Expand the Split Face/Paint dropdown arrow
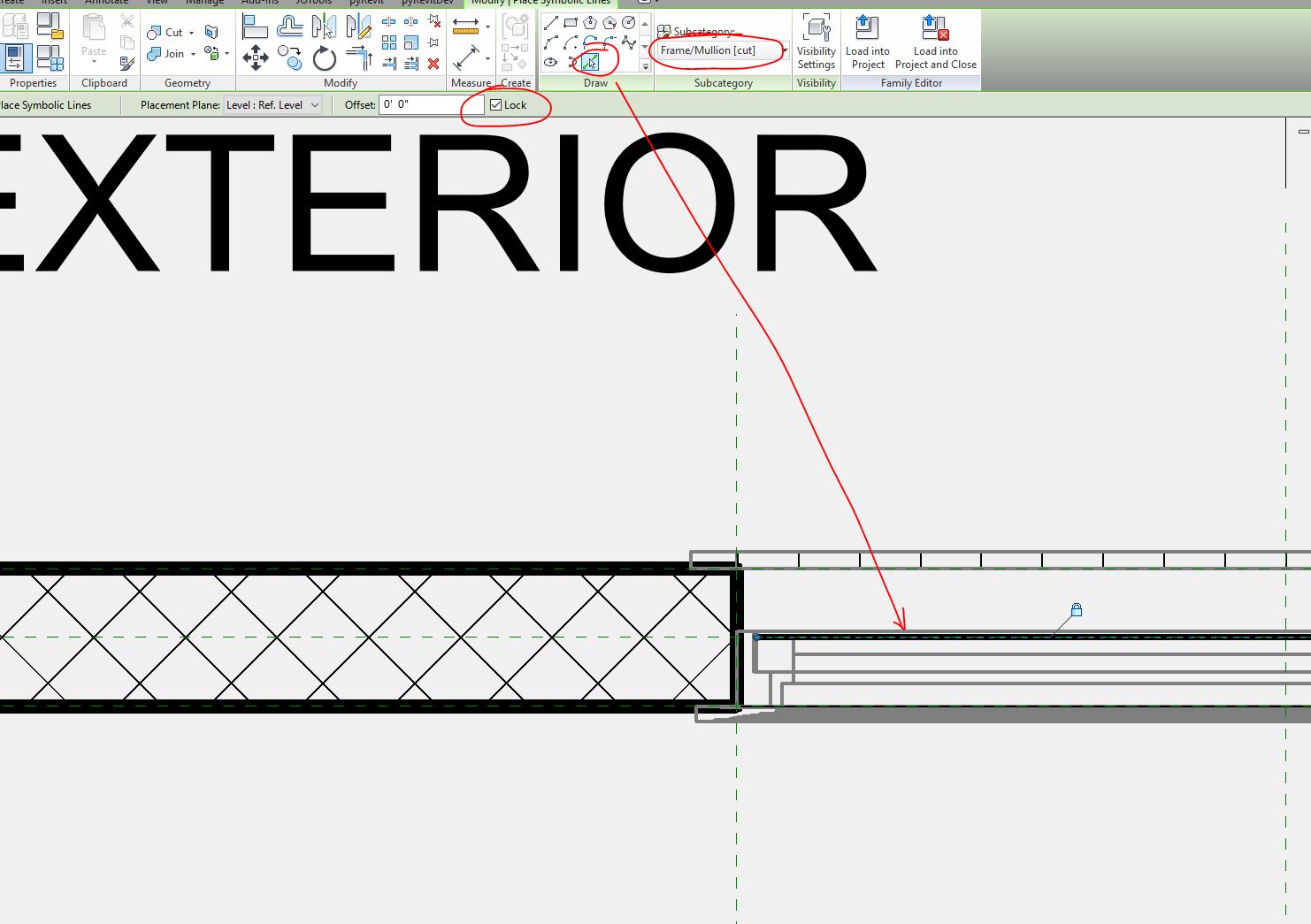Image resolution: width=1311 pixels, height=924 pixels. pyautogui.click(x=227, y=54)
